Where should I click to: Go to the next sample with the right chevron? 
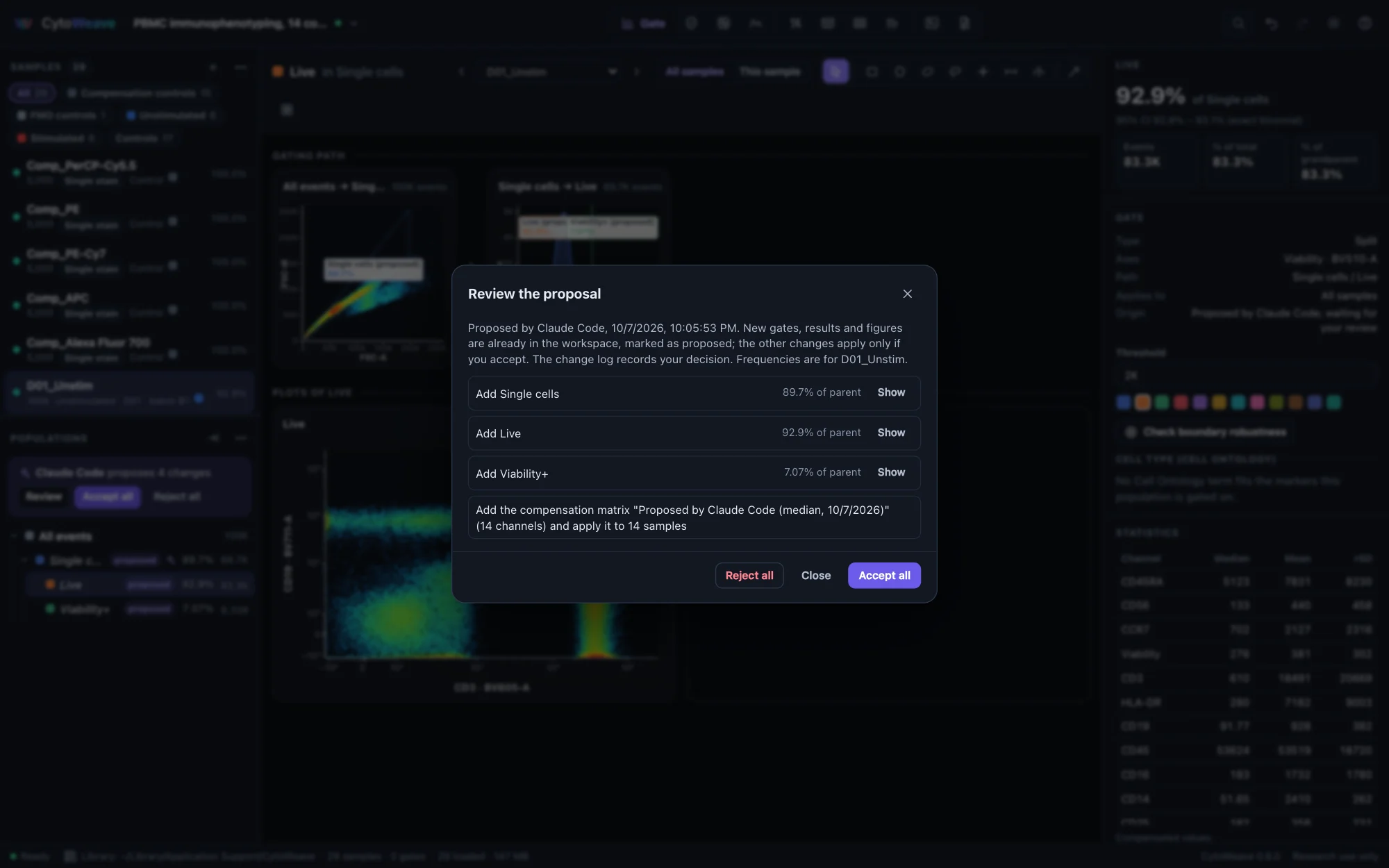coord(636,72)
